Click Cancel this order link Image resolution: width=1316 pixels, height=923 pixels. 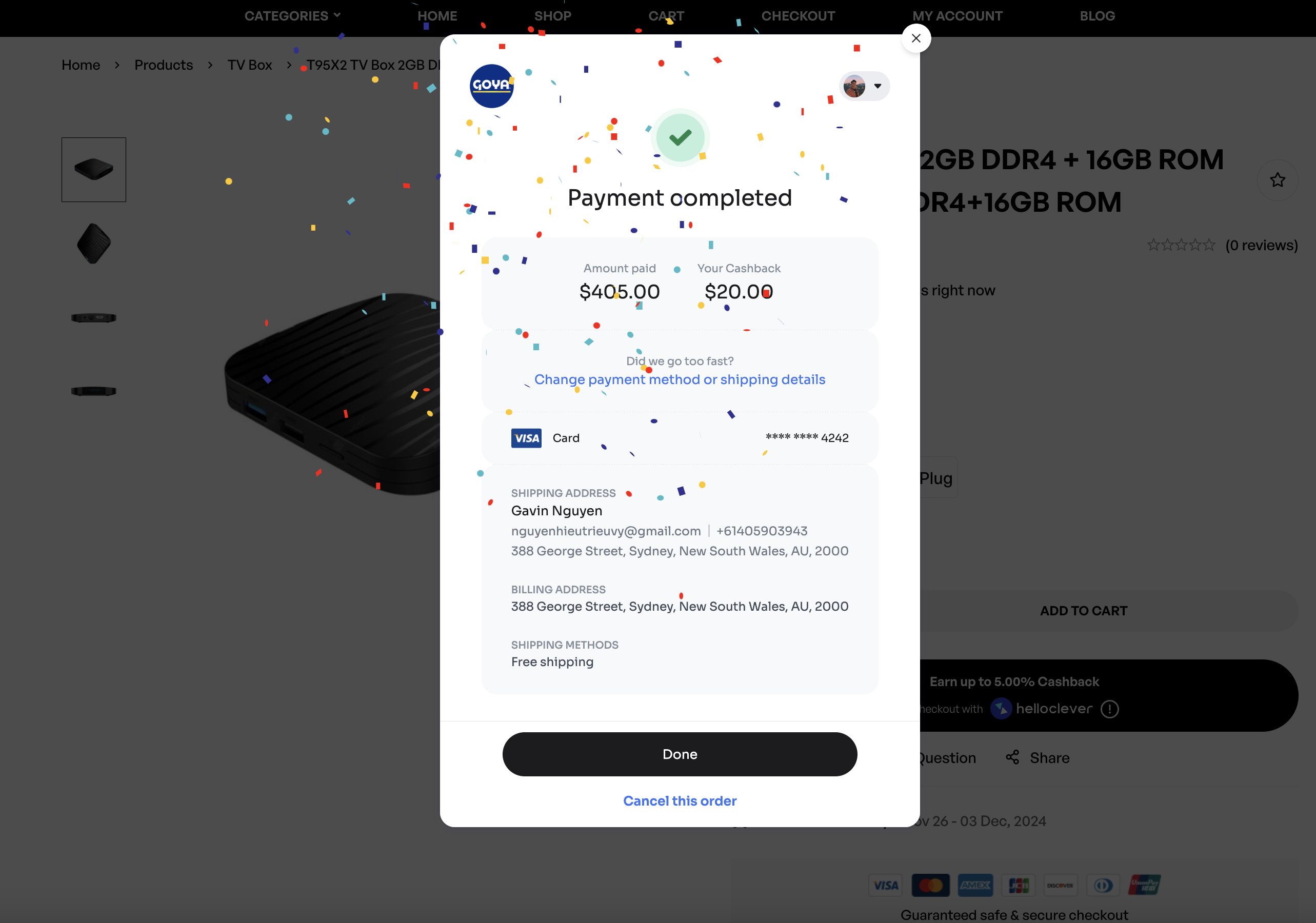point(680,801)
